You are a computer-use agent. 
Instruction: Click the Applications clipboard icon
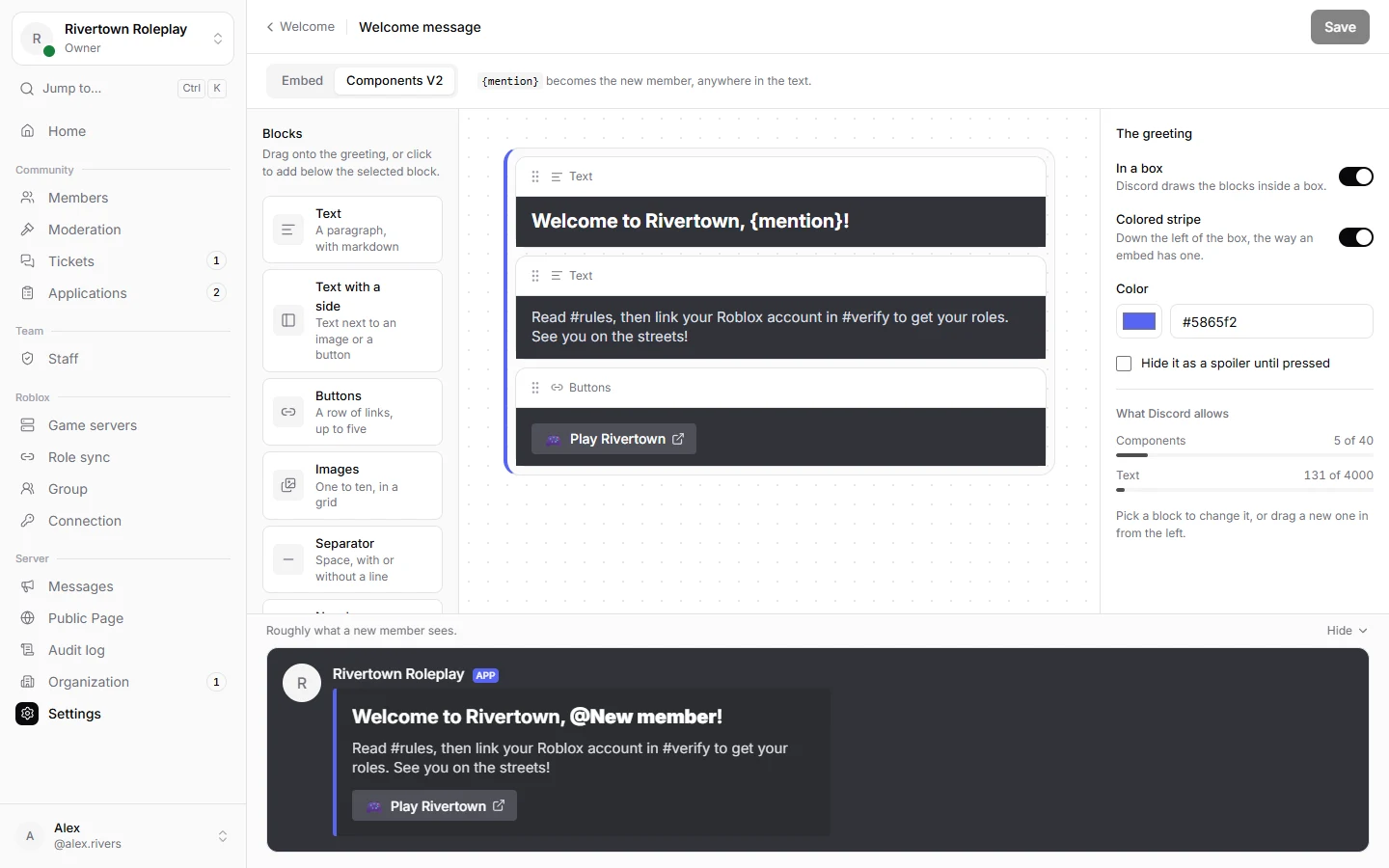tap(28, 293)
